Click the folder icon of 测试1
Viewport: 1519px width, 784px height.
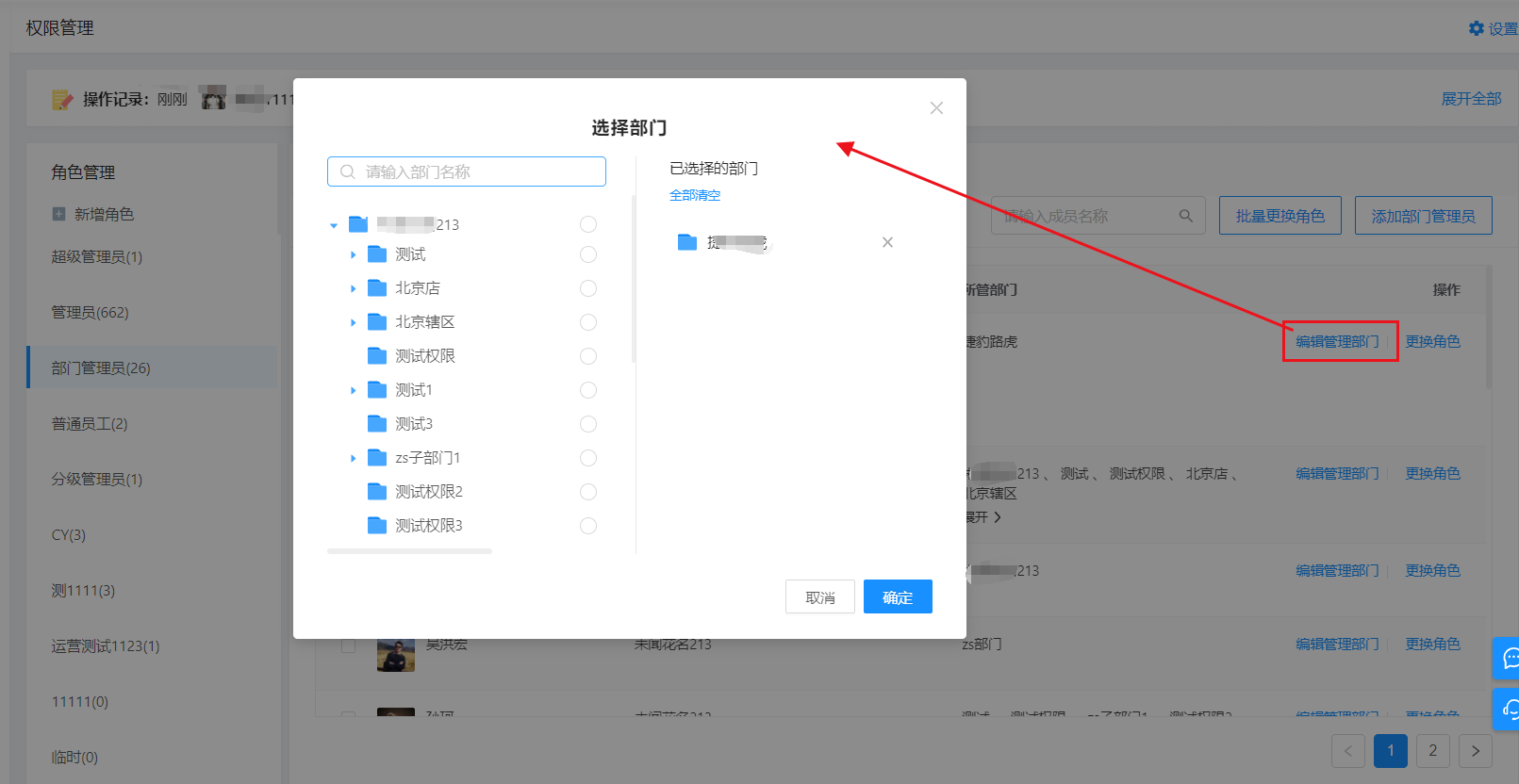tap(377, 390)
